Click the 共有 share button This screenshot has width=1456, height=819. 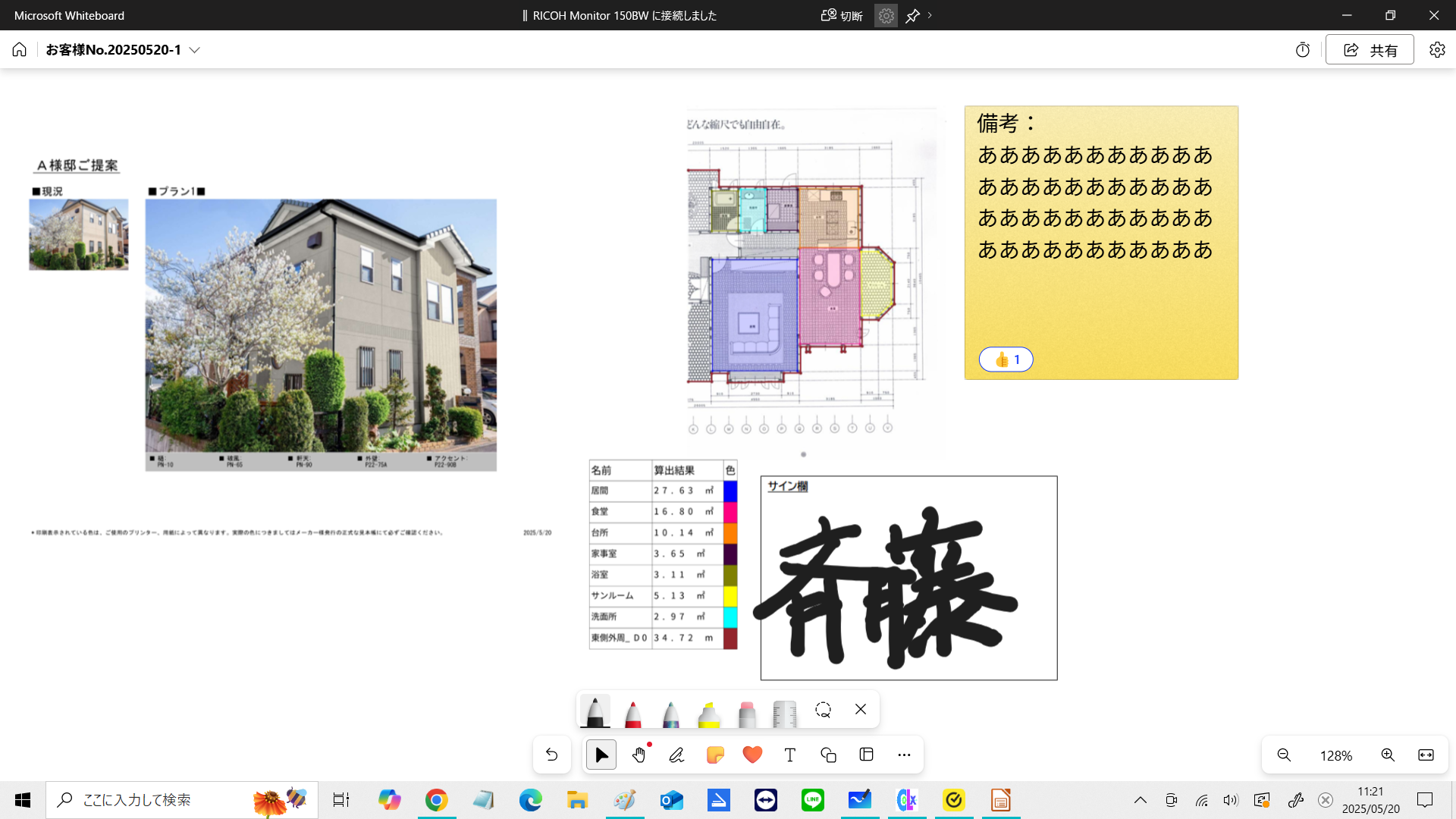pos(1370,50)
